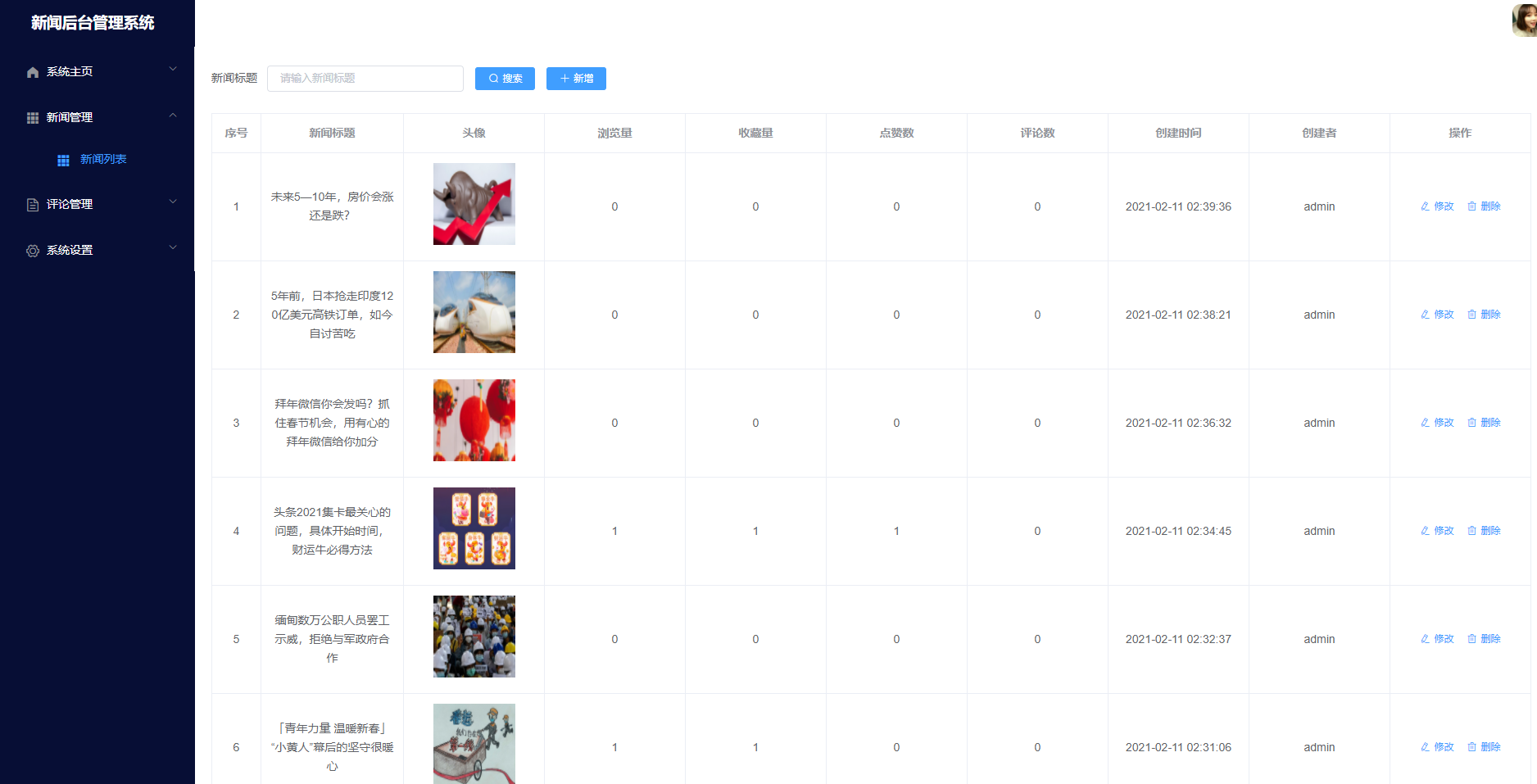The width and height of the screenshot is (1537, 784).
Task: Click the timestamp 2021-02-11 02:36:32
Action: coord(1178,423)
